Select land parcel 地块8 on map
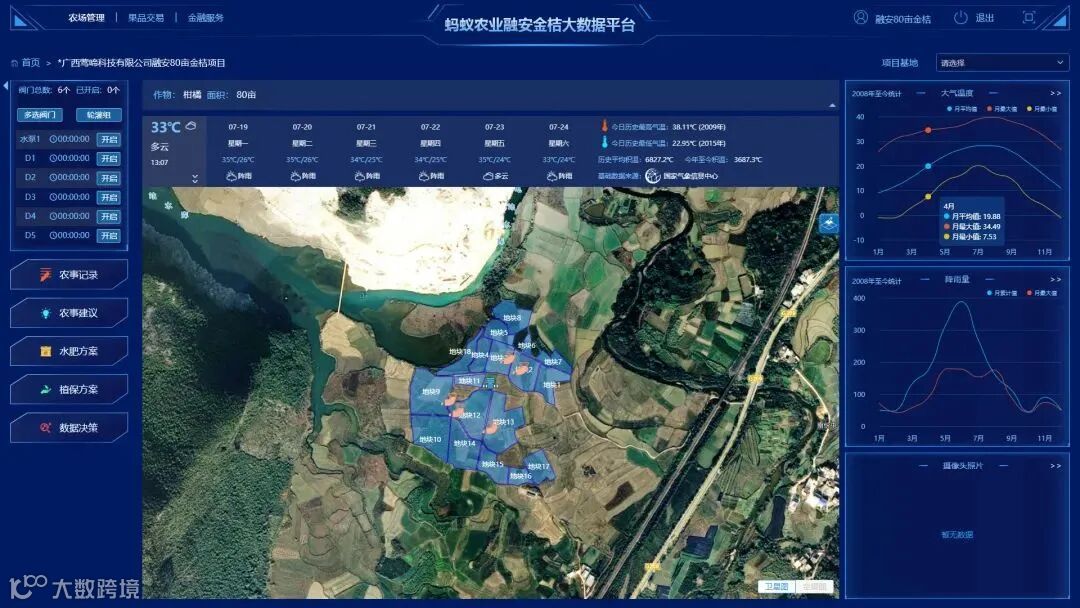Image resolution: width=1080 pixels, height=608 pixels. tap(512, 318)
